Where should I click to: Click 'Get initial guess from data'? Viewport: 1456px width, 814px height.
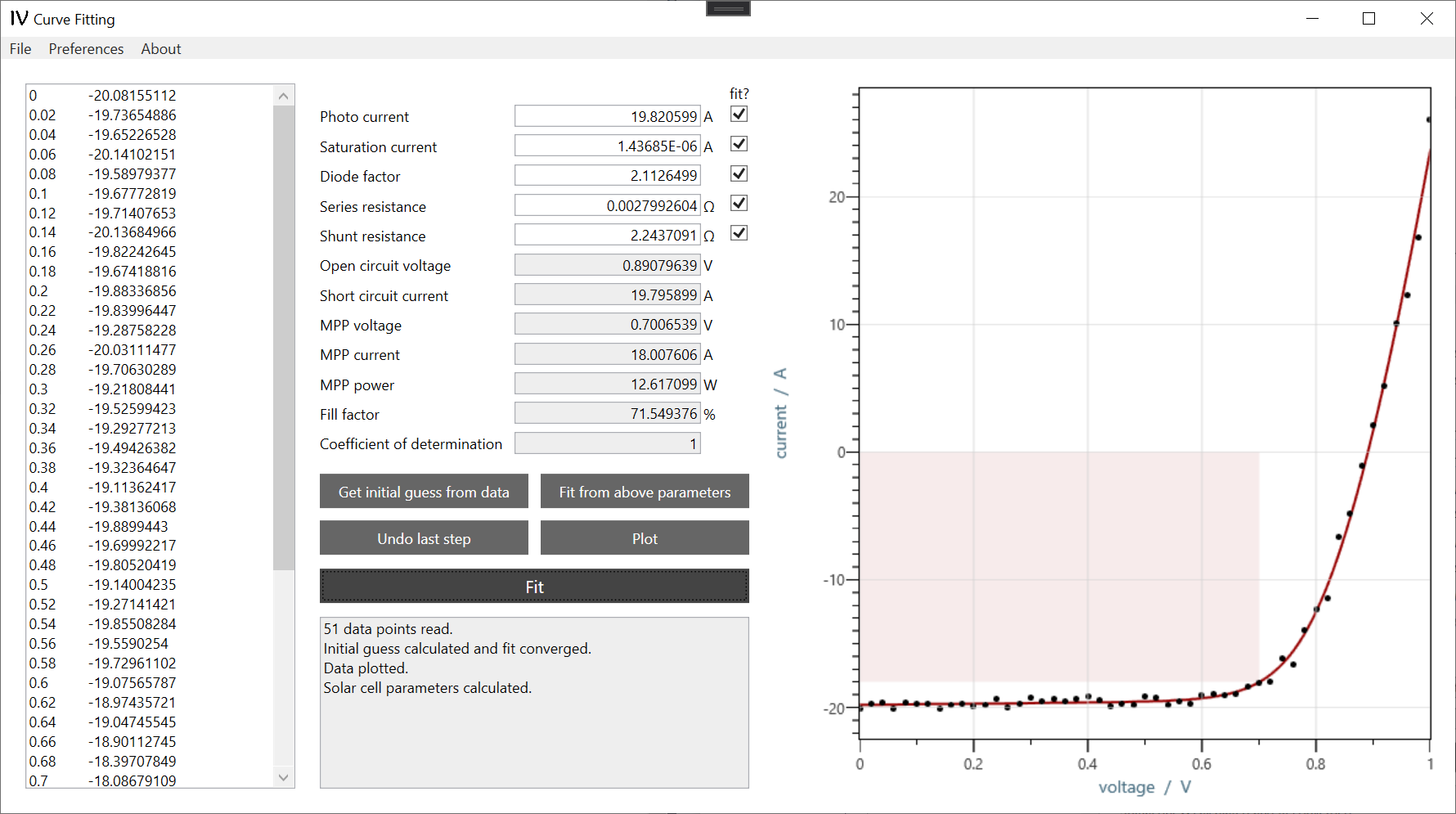(x=424, y=491)
